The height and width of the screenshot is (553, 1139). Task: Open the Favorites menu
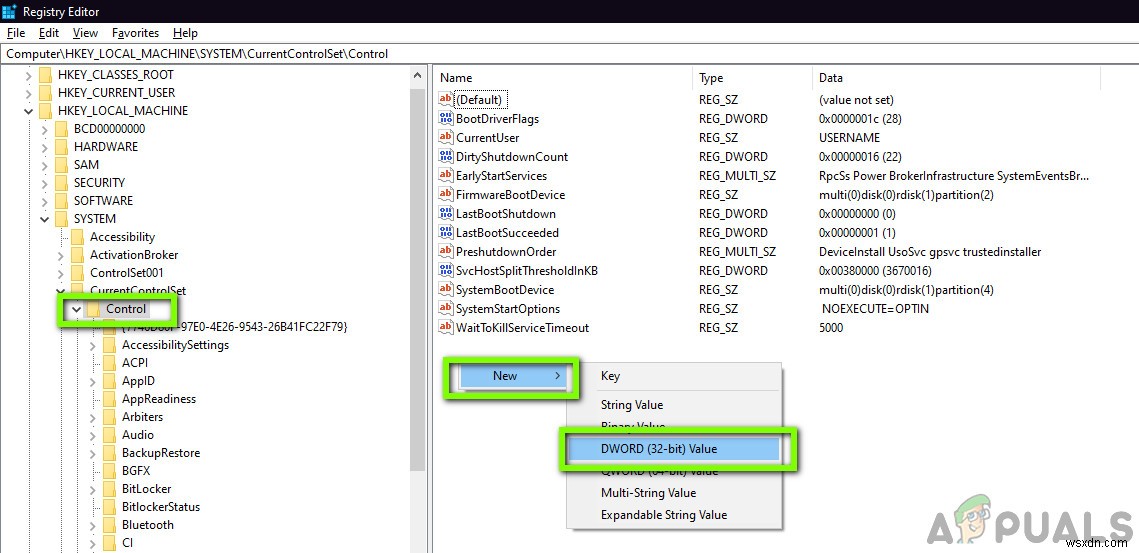click(x=135, y=33)
